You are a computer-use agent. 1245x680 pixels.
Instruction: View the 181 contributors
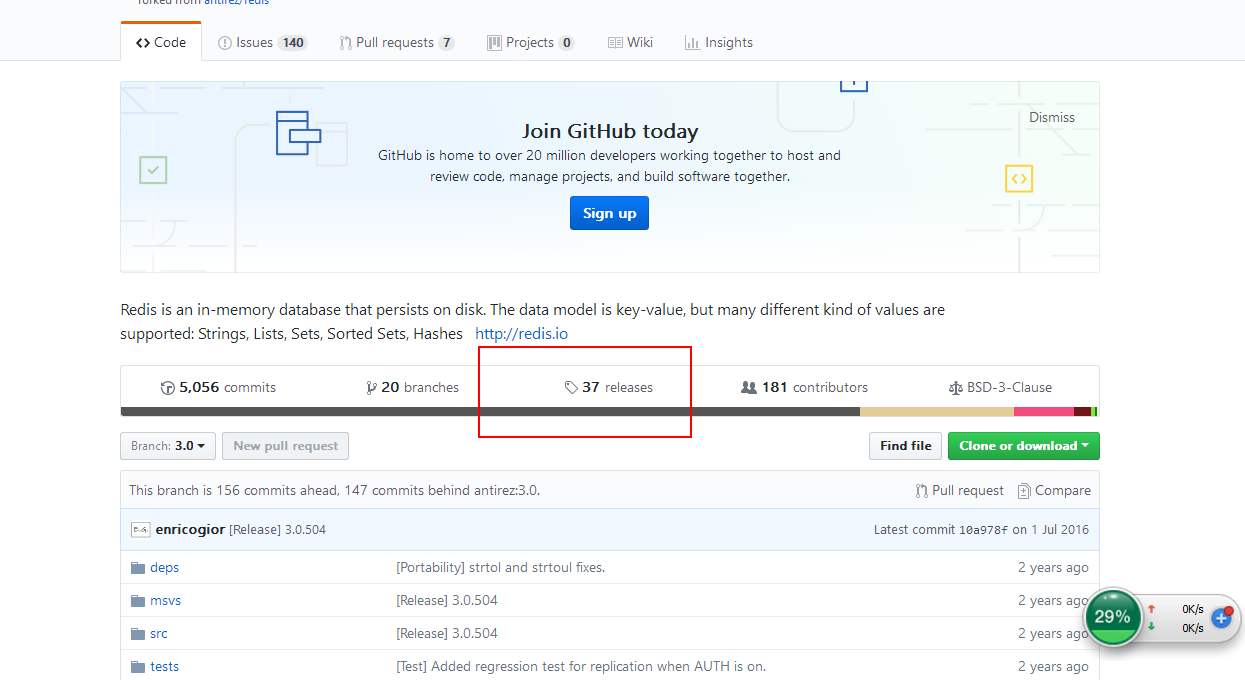pos(804,387)
